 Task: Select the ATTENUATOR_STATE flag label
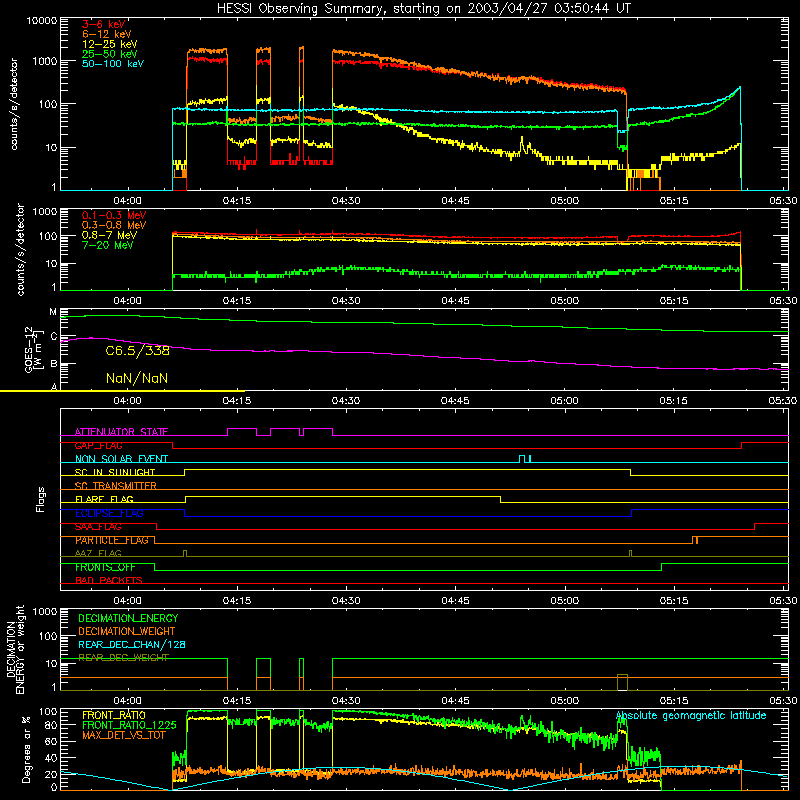coord(121,432)
